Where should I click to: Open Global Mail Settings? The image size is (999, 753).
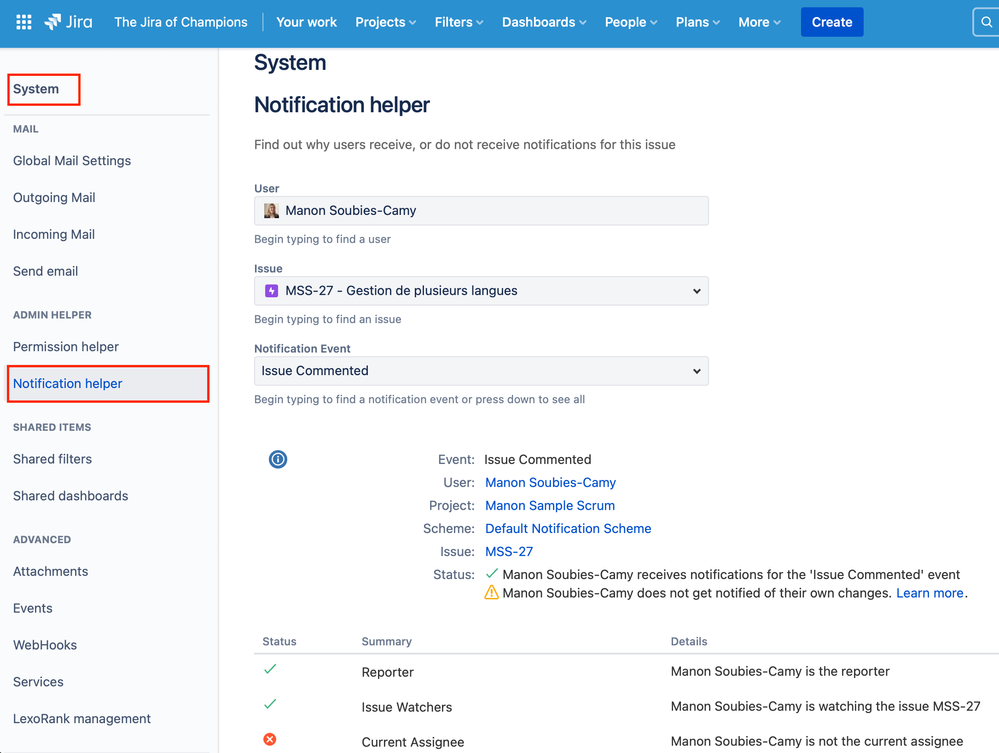pos(72,161)
